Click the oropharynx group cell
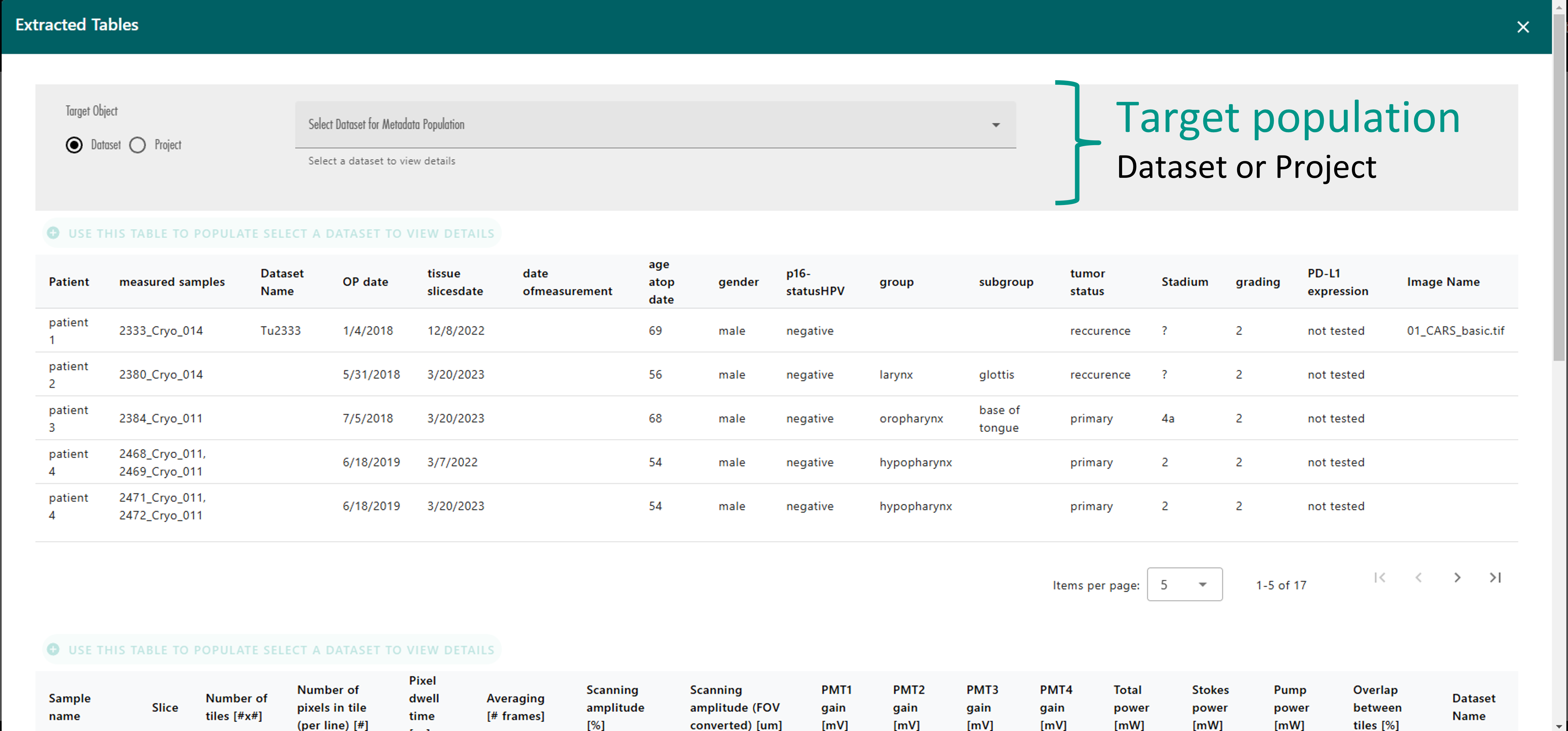Viewport: 1568px width, 731px height. click(x=911, y=418)
